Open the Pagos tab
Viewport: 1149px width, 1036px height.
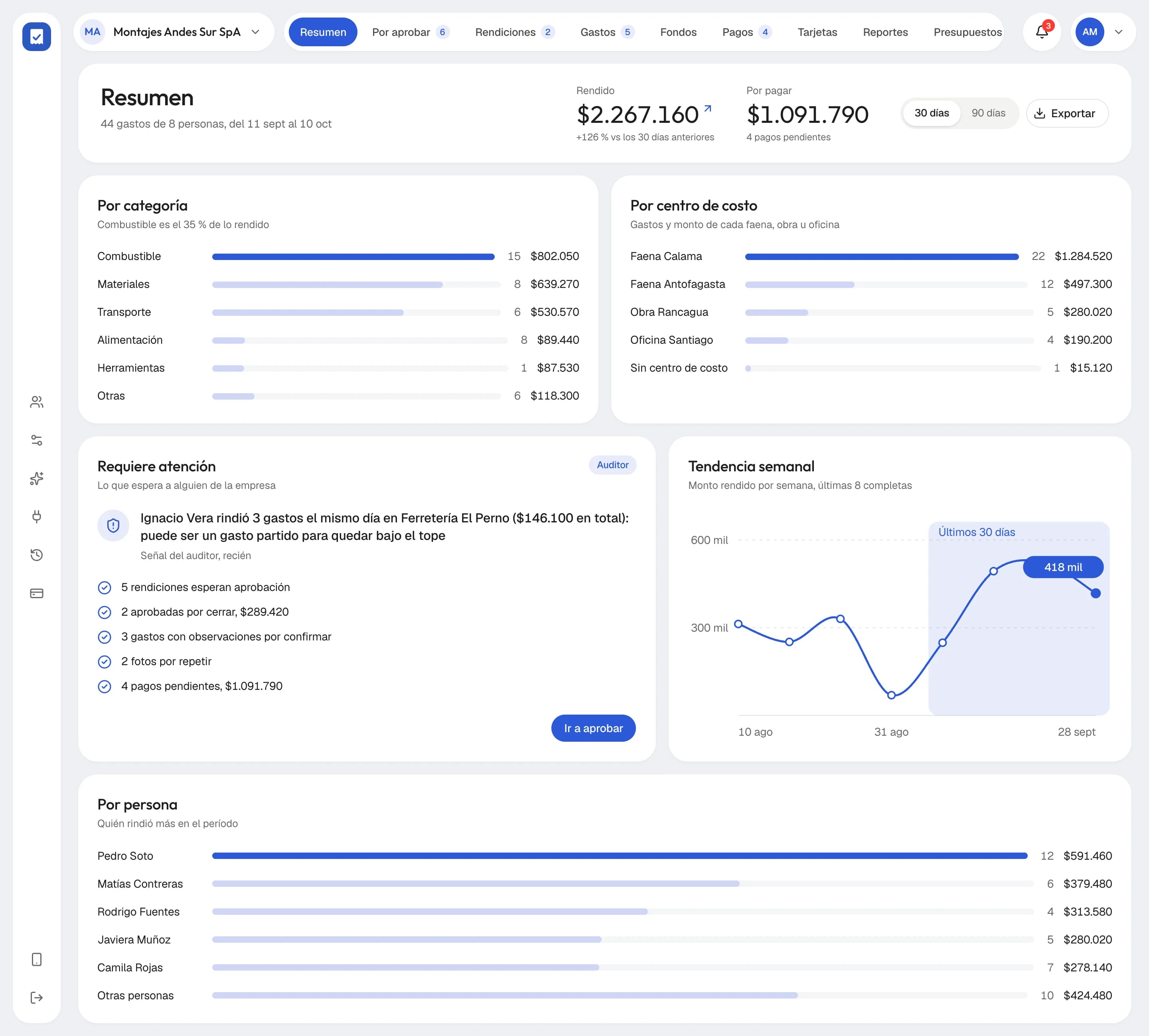click(747, 32)
